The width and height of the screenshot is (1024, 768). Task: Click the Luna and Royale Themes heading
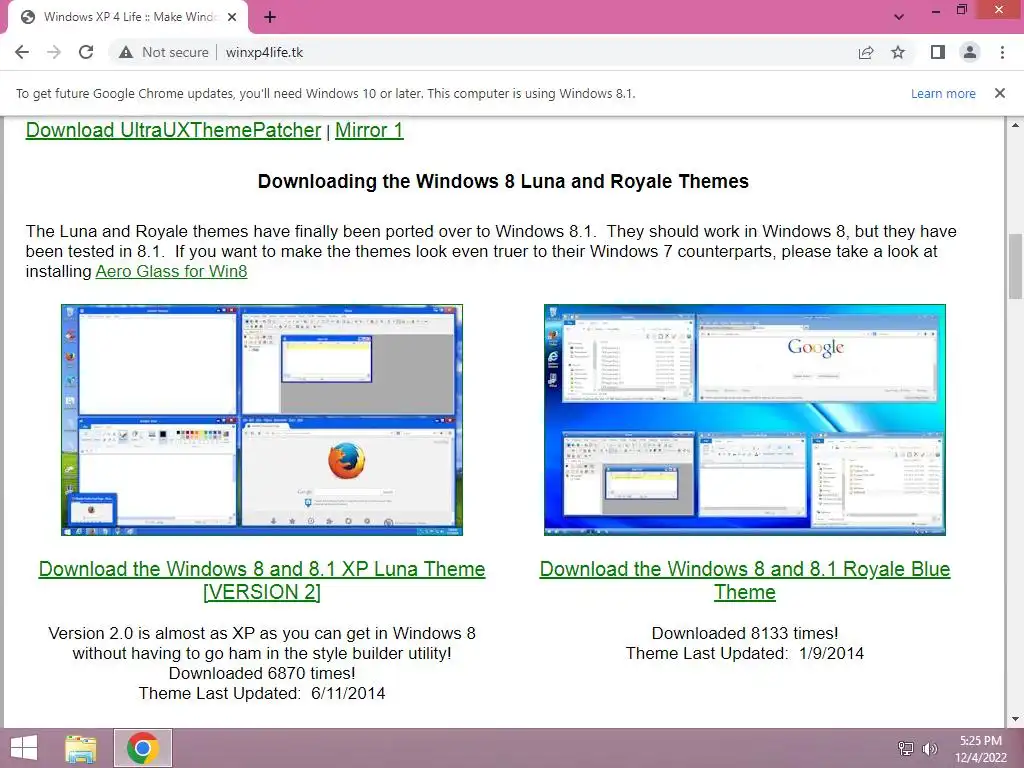point(503,181)
